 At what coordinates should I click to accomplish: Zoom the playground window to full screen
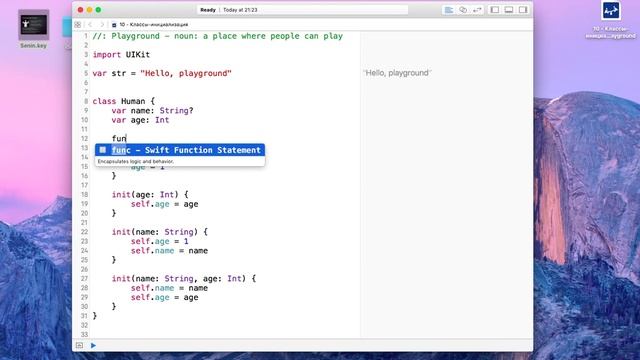(98, 10)
